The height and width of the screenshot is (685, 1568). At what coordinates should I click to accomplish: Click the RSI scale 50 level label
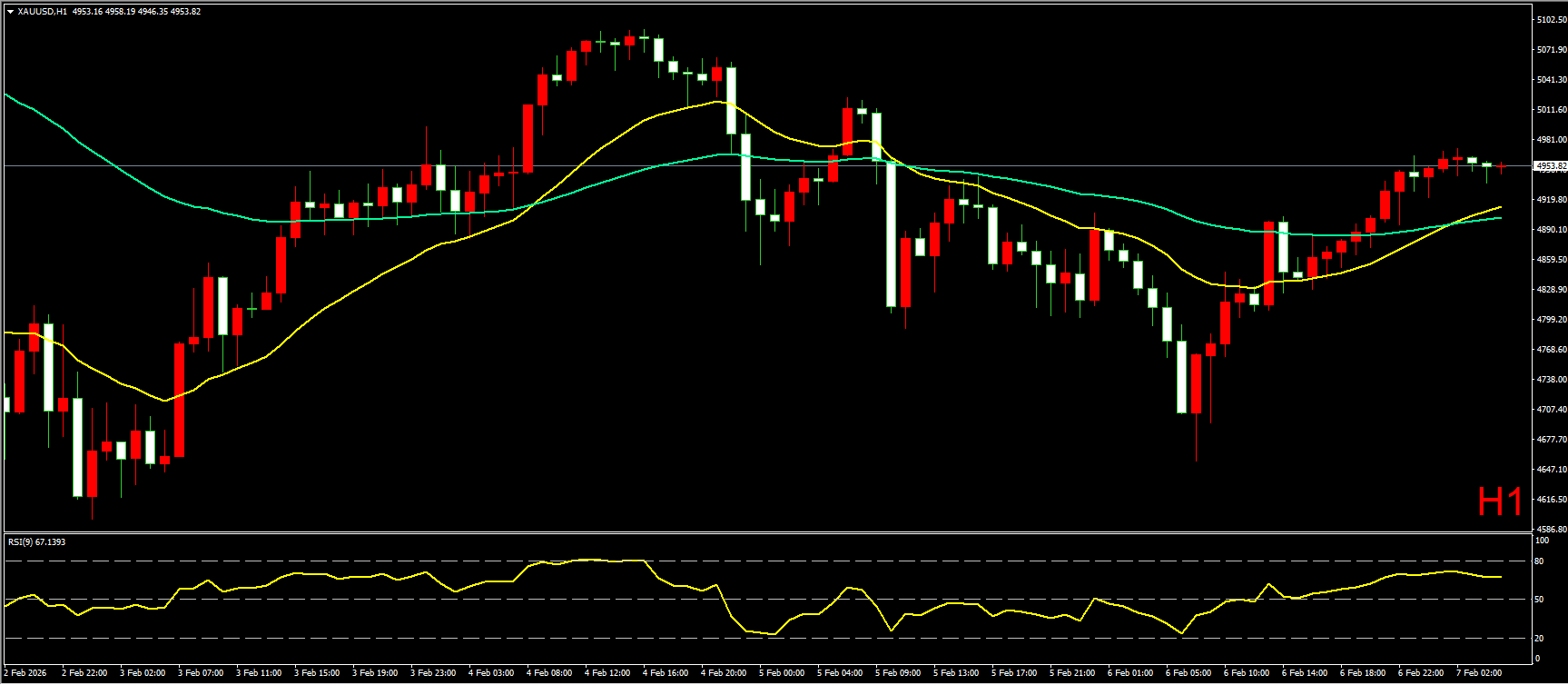pyautogui.click(x=1539, y=600)
